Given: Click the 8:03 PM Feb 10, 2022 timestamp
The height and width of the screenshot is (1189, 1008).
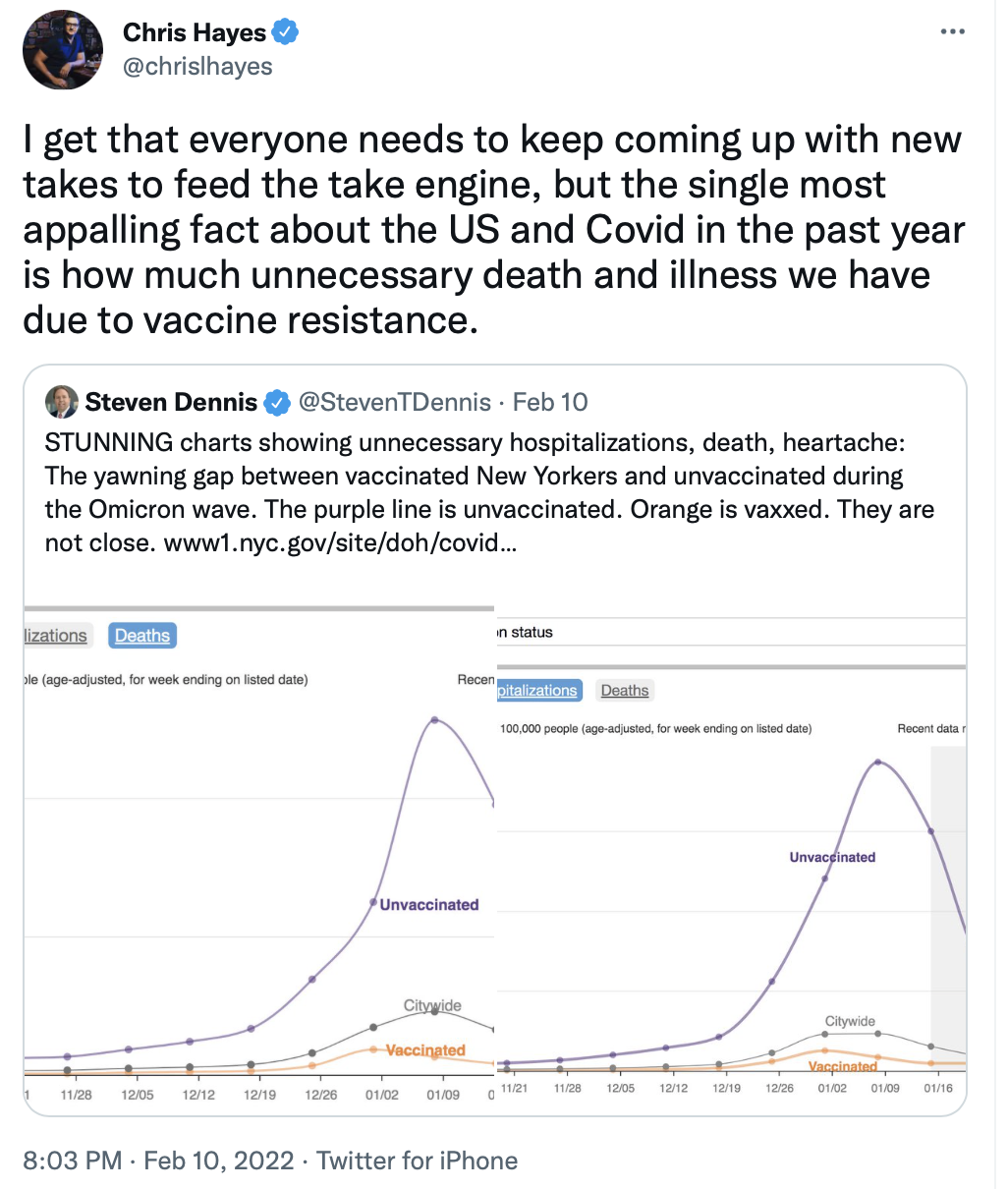Looking at the screenshot, I should point(158,1161).
